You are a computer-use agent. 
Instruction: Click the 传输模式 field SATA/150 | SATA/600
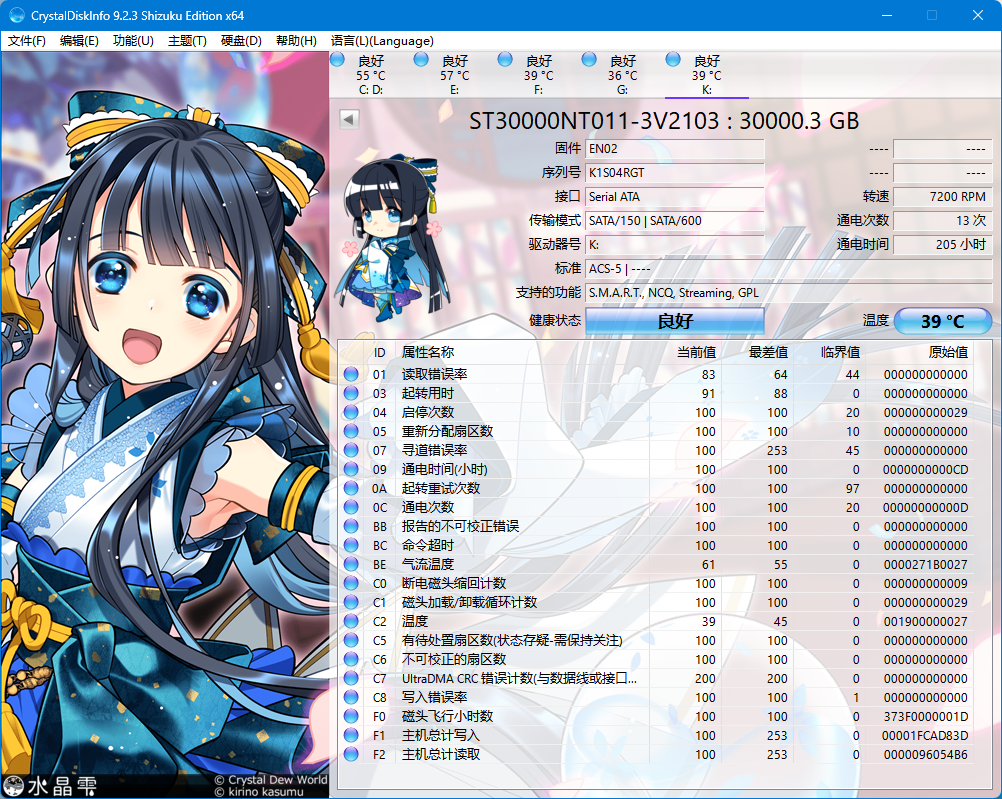(675, 221)
